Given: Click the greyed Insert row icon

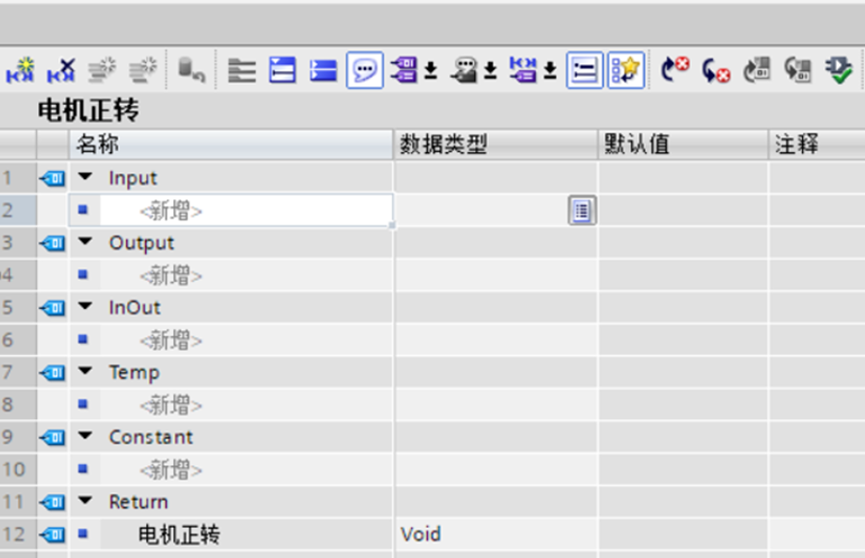Looking at the screenshot, I should coord(102,70).
